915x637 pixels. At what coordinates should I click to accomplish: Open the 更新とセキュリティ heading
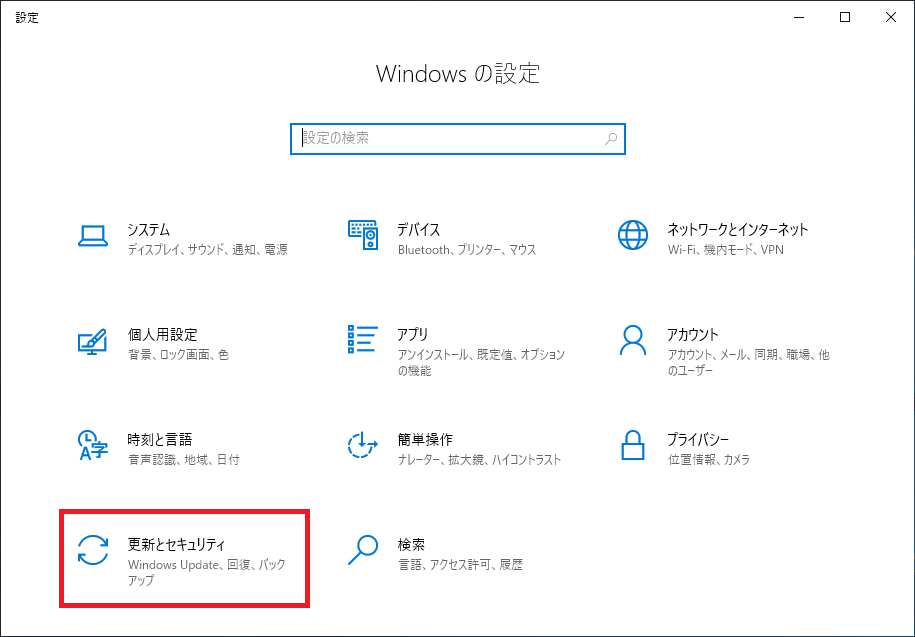pos(176,544)
